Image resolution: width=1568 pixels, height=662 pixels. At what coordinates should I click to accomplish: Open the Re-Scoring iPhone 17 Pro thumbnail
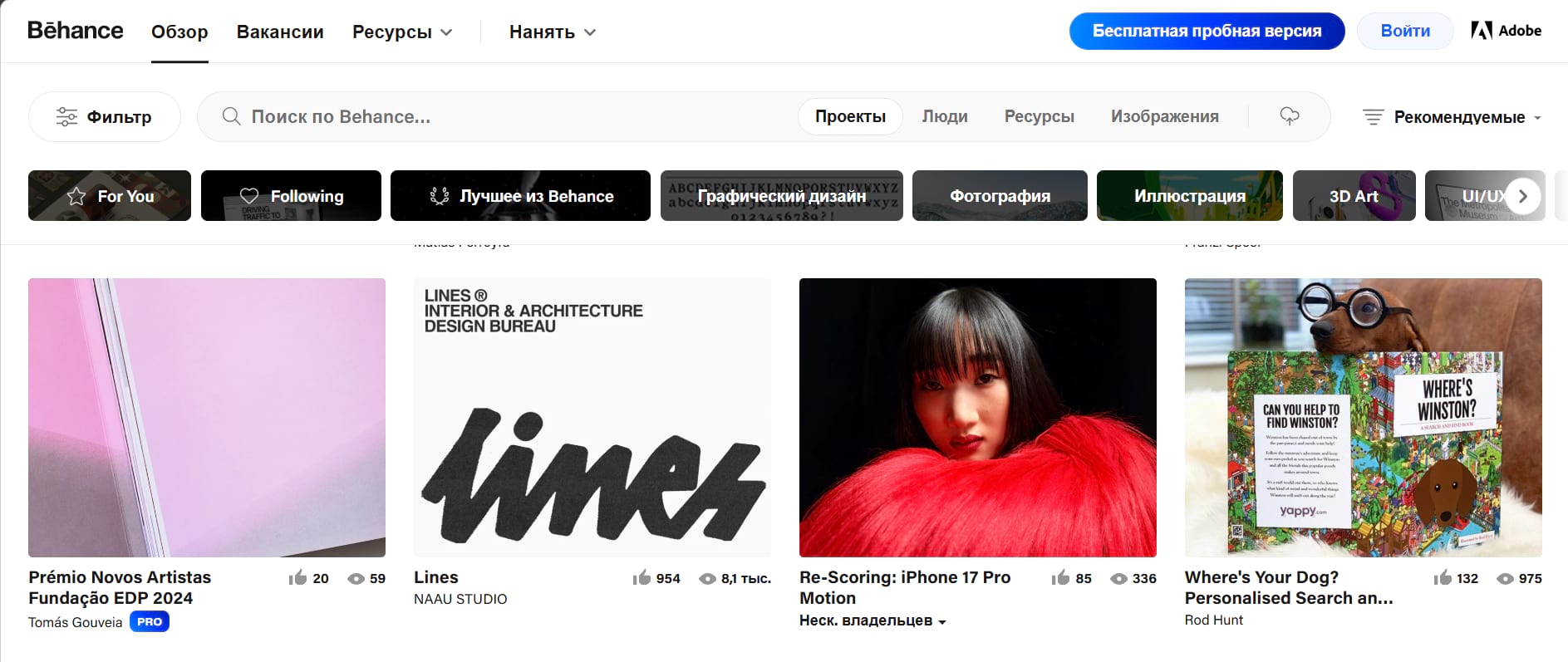977,417
